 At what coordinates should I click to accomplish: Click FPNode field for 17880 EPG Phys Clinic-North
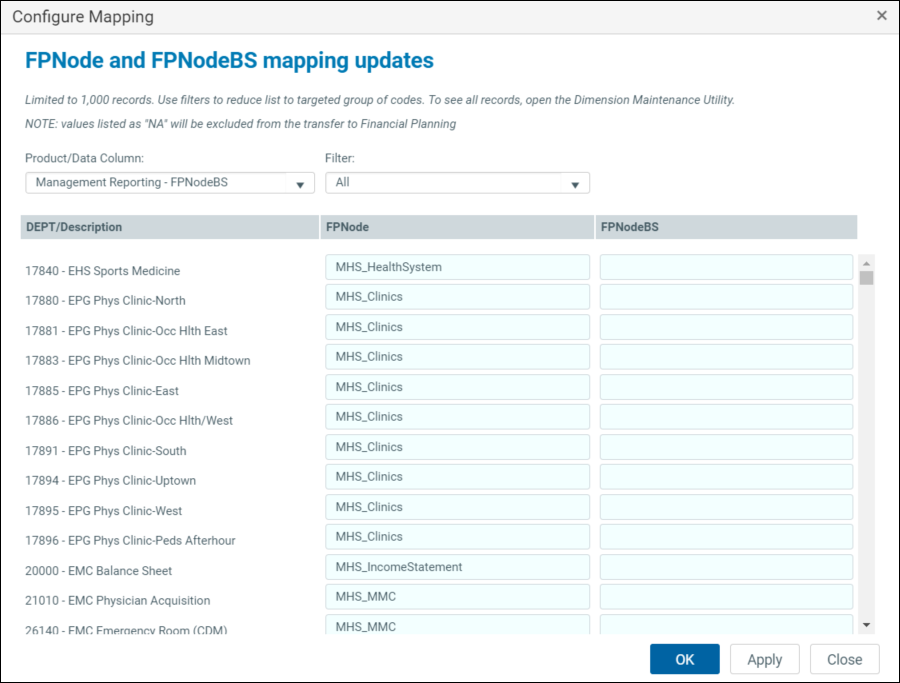pos(456,297)
